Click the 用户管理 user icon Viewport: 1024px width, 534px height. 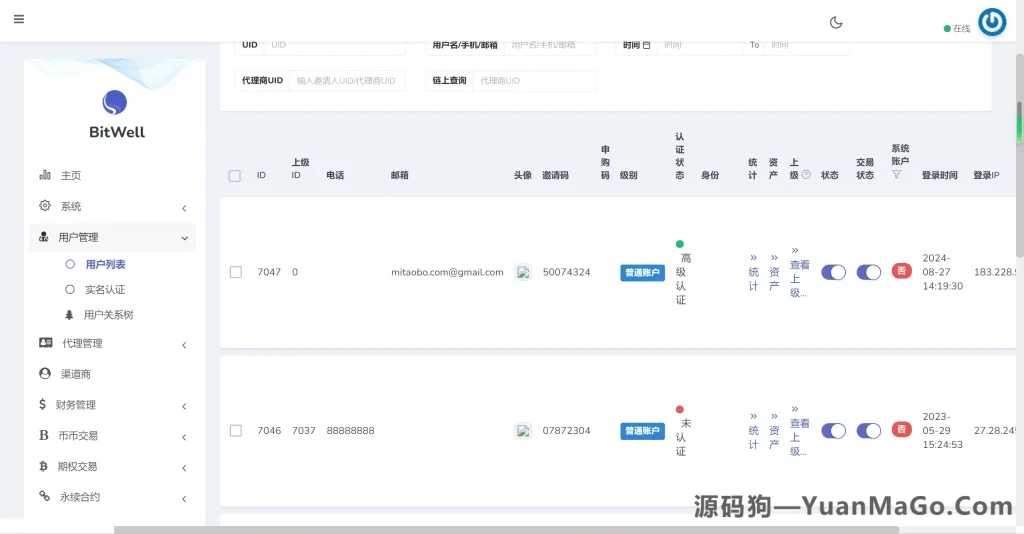point(44,236)
